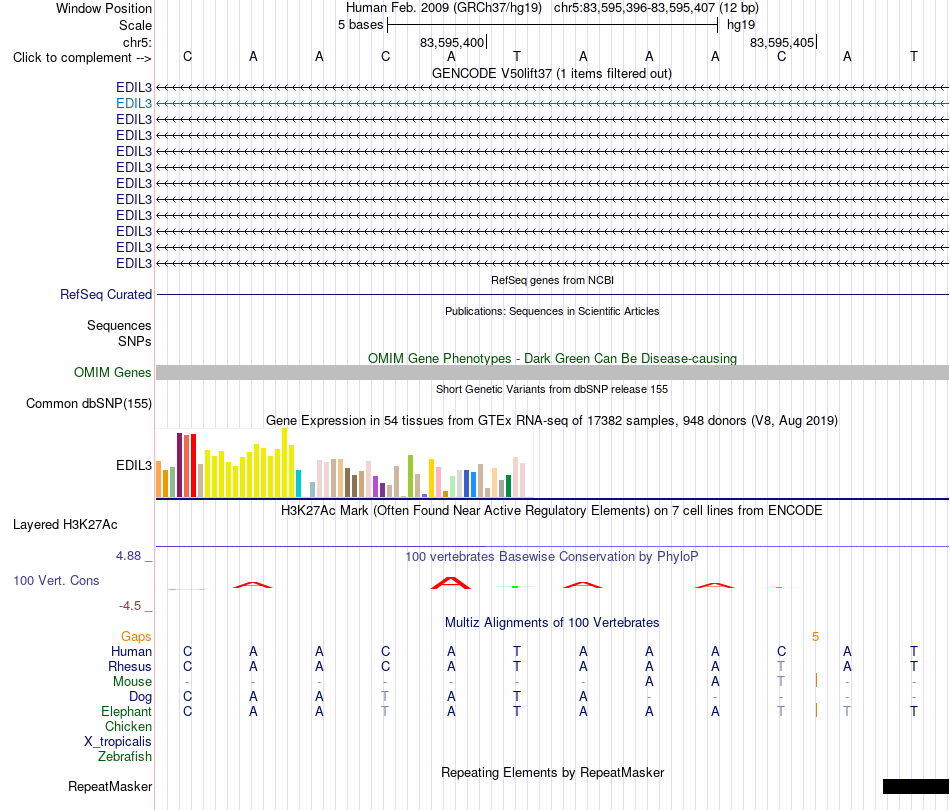
Task: Click the Rhesus species label
Action: pyautogui.click(x=130, y=667)
